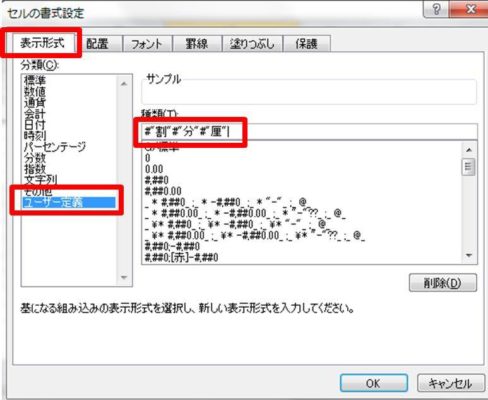Select the 日付 category
The image size is (488, 400).
pos(35,125)
